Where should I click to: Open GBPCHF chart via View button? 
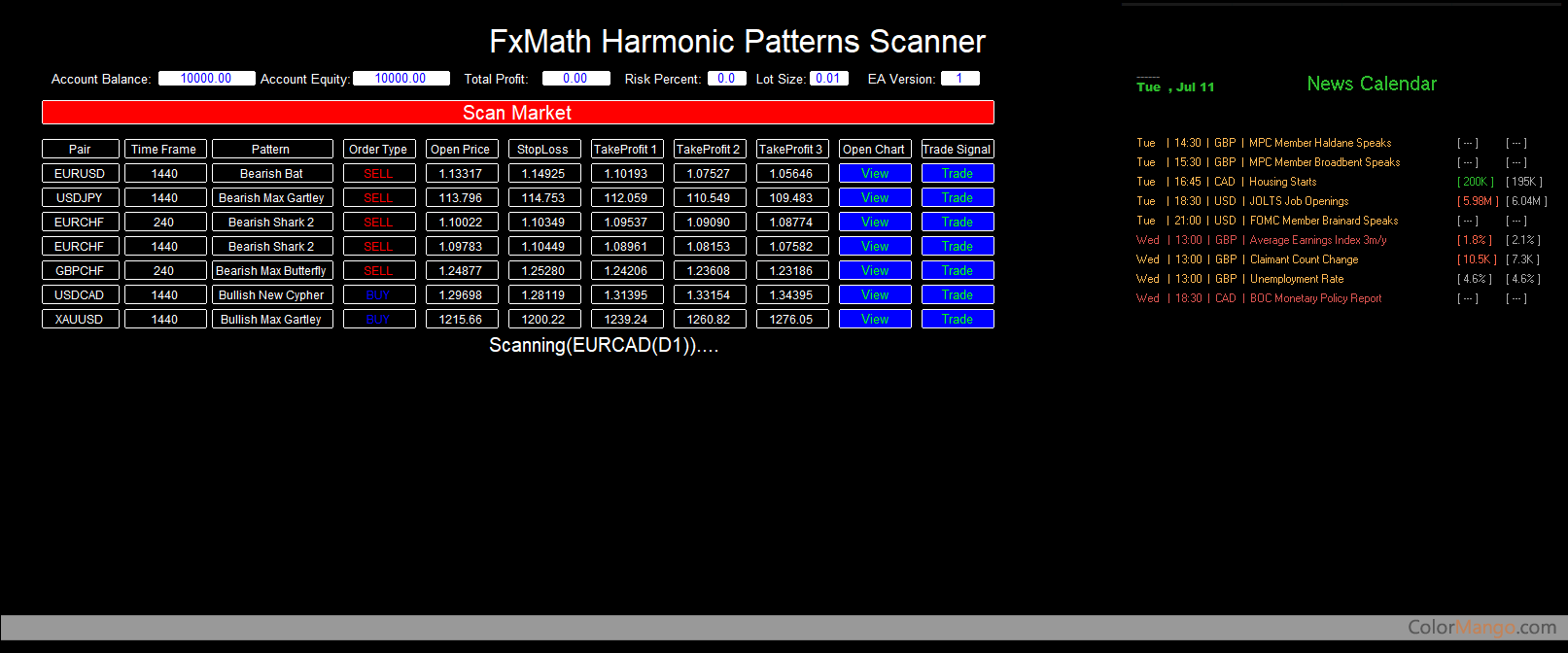[x=875, y=270]
